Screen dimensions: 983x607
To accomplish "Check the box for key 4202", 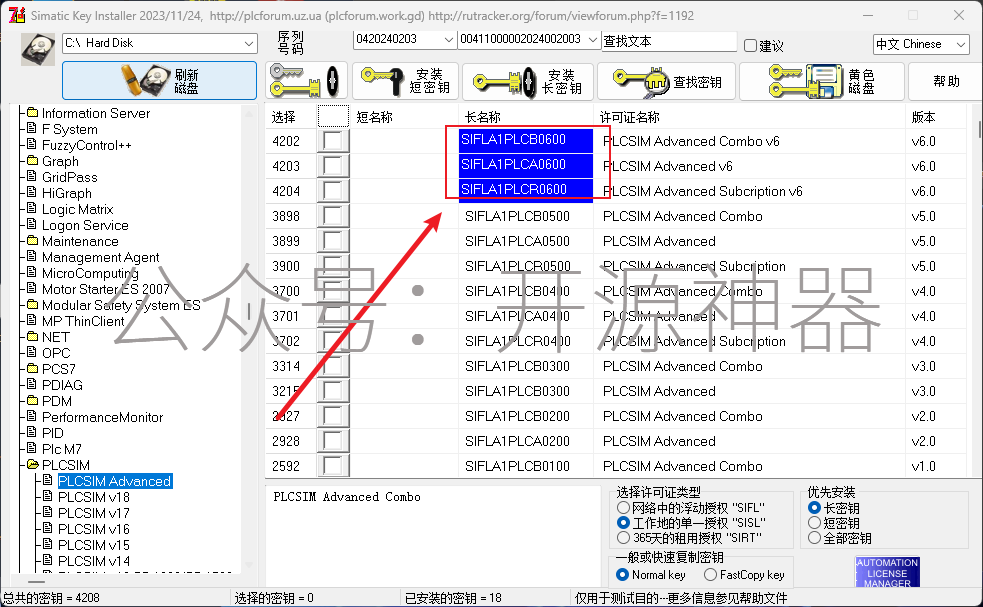I will [333, 141].
